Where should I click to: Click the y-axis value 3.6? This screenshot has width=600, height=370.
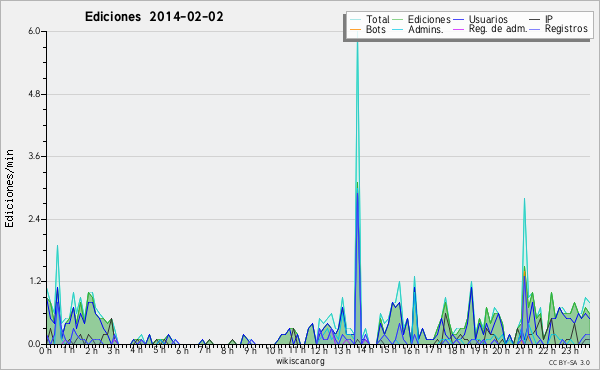coord(34,156)
